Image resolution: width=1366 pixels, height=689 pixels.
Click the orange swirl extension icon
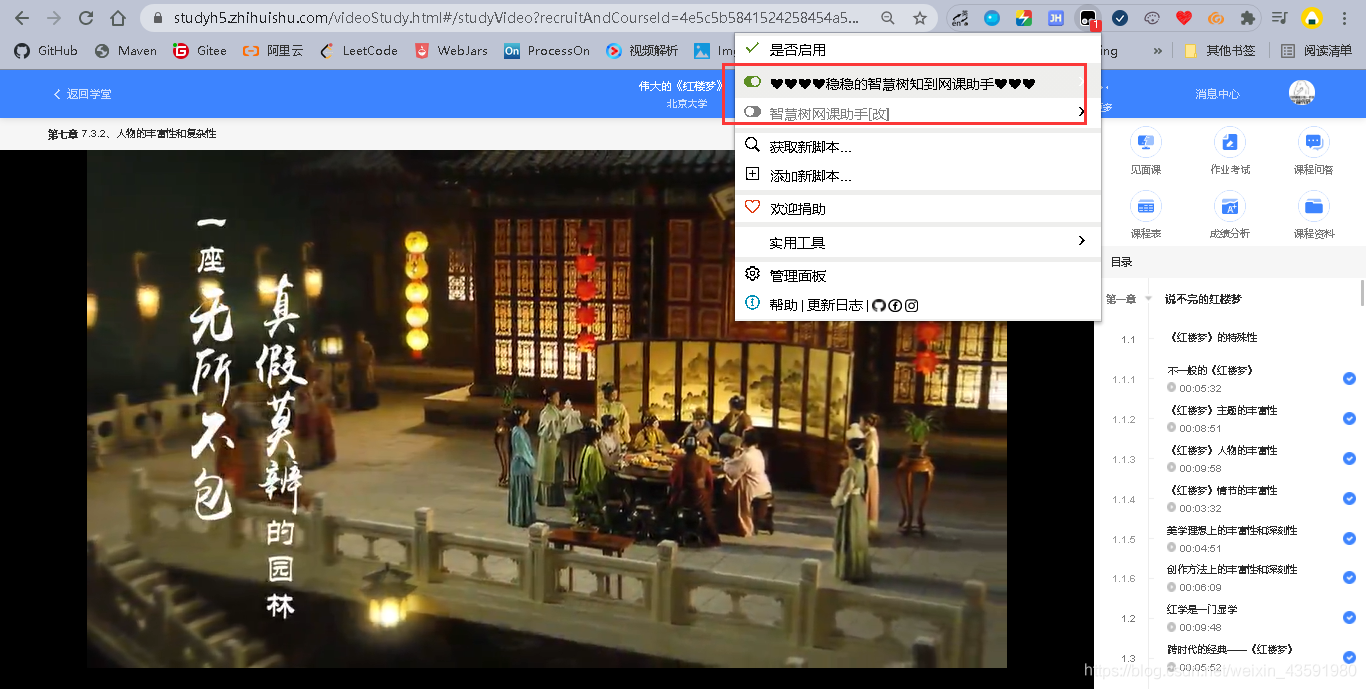[x=1216, y=18]
